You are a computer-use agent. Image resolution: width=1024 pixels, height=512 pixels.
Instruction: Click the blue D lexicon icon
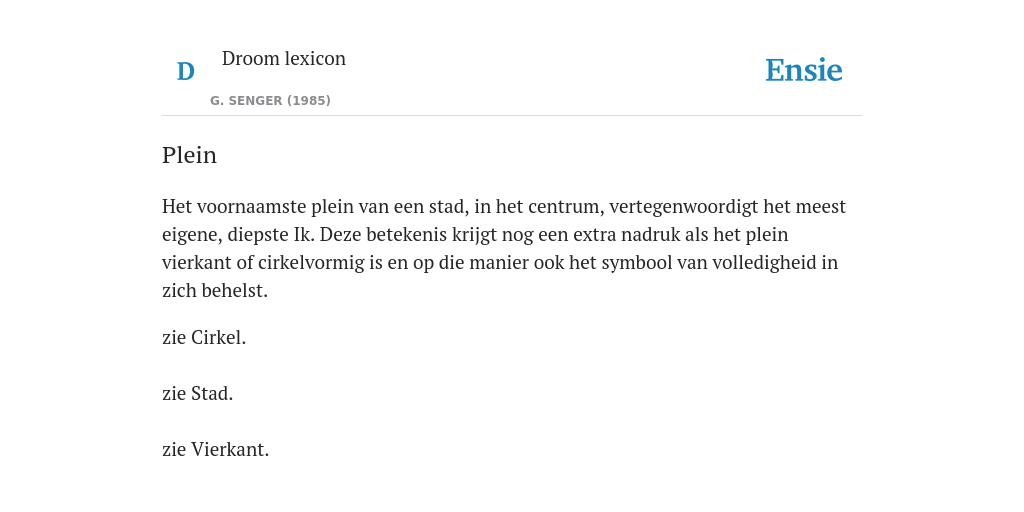185,72
